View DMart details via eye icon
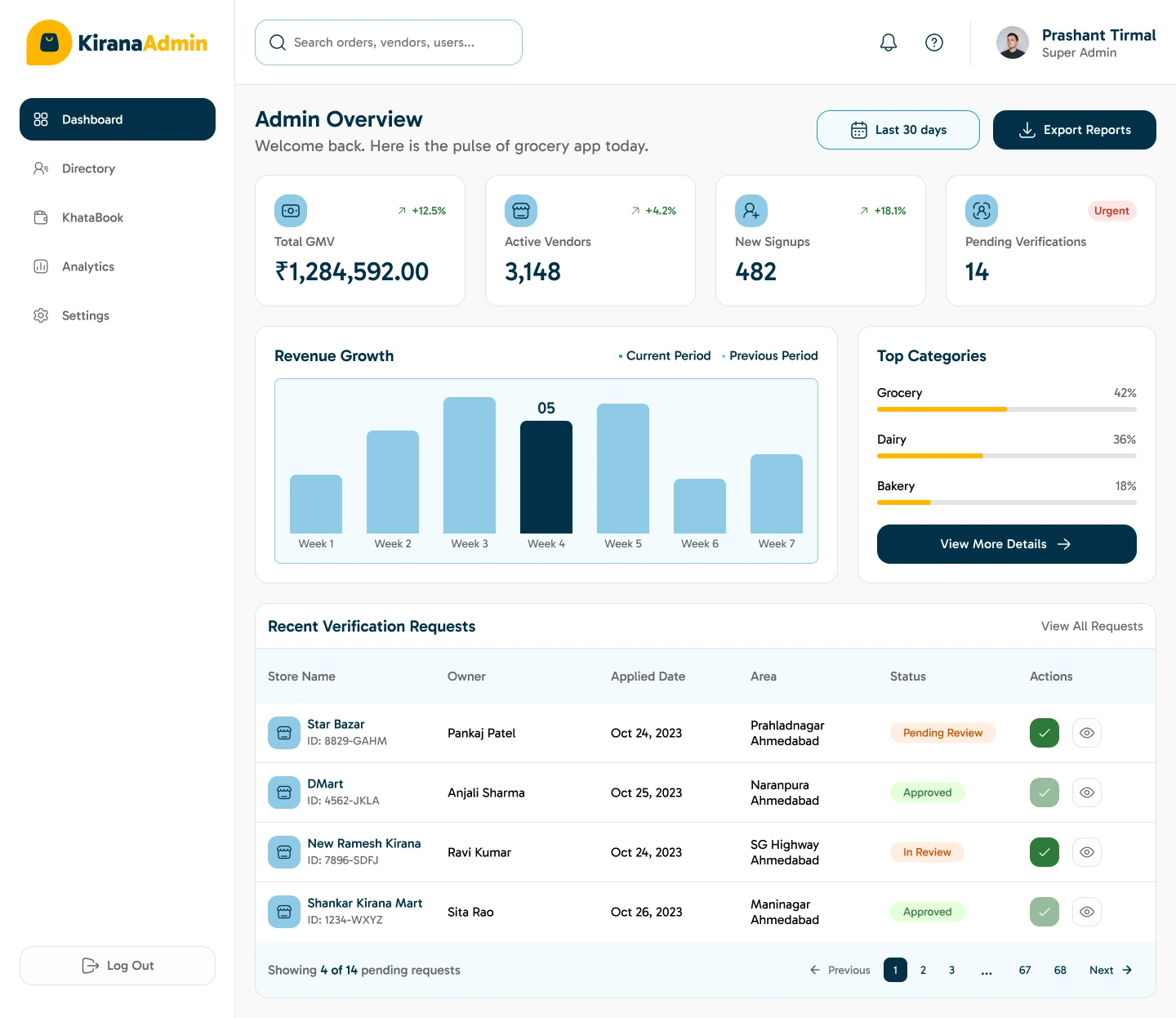Viewport: 1176px width, 1018px height. point(1087,793)
